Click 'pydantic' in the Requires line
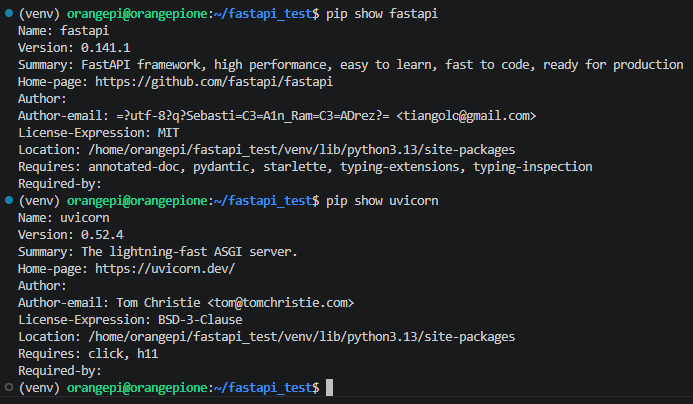 [221, 167]
